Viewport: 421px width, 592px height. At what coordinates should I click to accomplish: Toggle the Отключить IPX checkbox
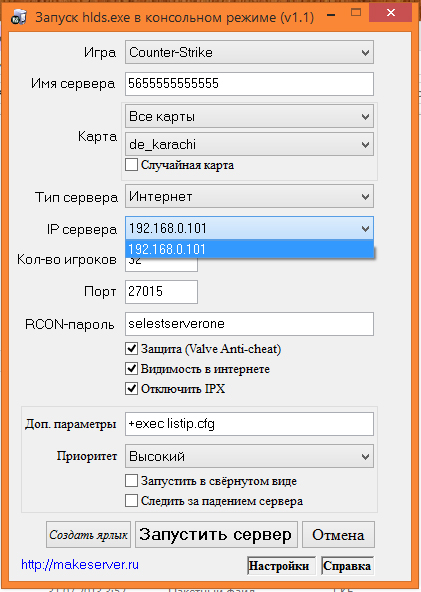131,388
